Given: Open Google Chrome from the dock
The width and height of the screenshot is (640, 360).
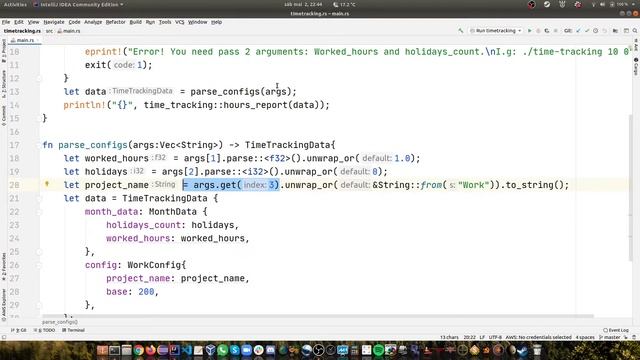Looking at the screenshot, I should (138, 350).
